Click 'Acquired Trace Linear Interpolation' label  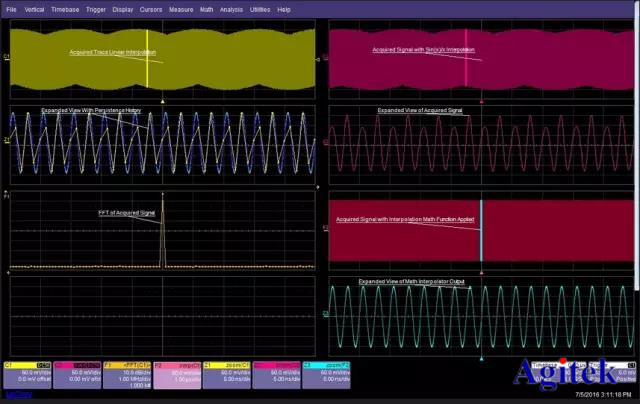click(x=112, y=51)
